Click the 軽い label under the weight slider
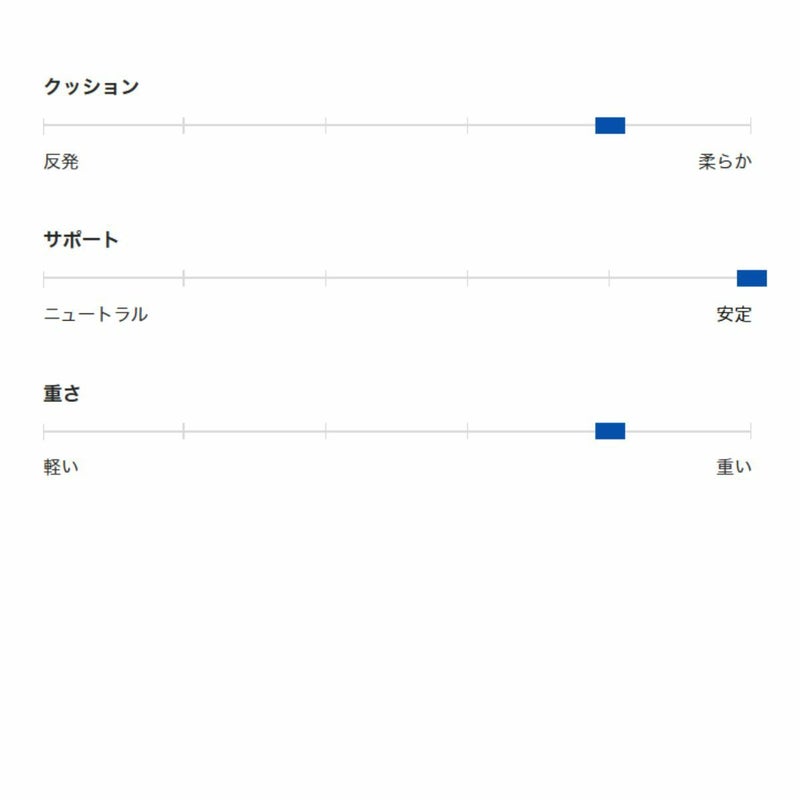The image size is (800, 800). click(61, 467)
